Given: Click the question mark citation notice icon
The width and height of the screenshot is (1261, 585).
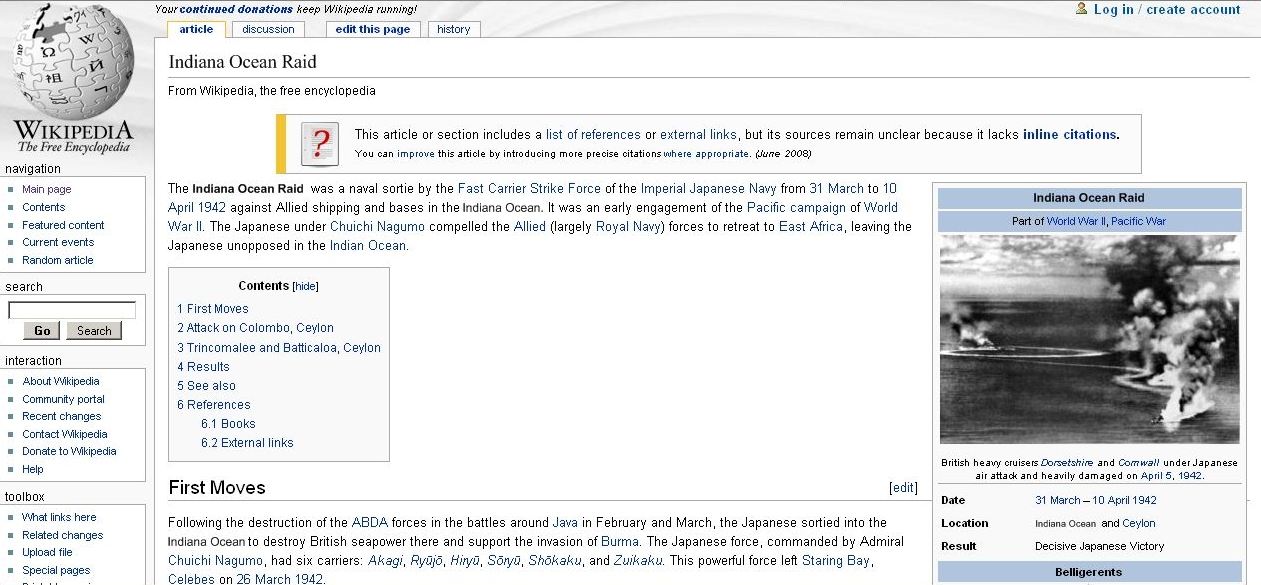Looking at the screenshot, I should 320,143.
